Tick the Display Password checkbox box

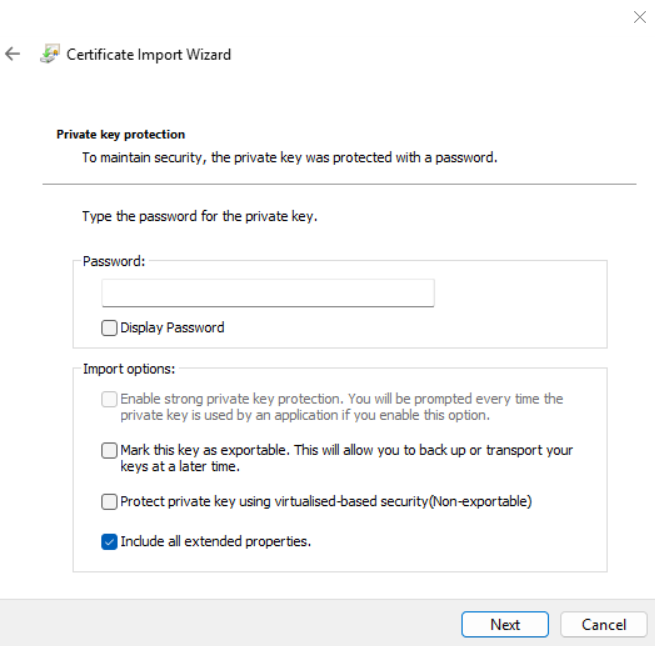point(109,327)
